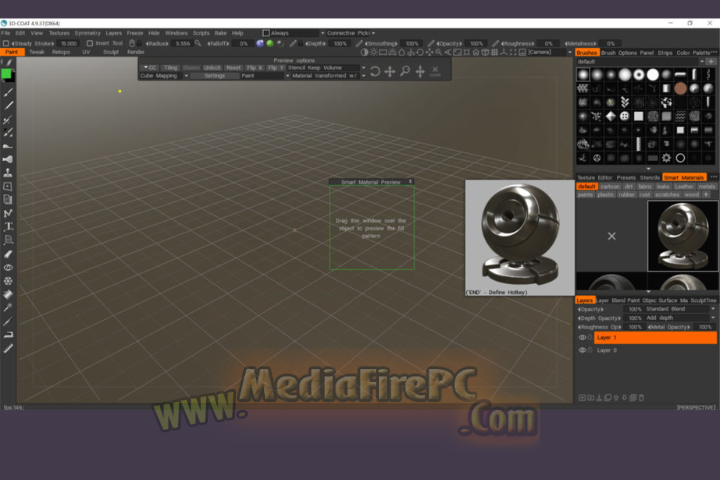
Task: Click the Unlock button in Preview options
Action: 212,68
